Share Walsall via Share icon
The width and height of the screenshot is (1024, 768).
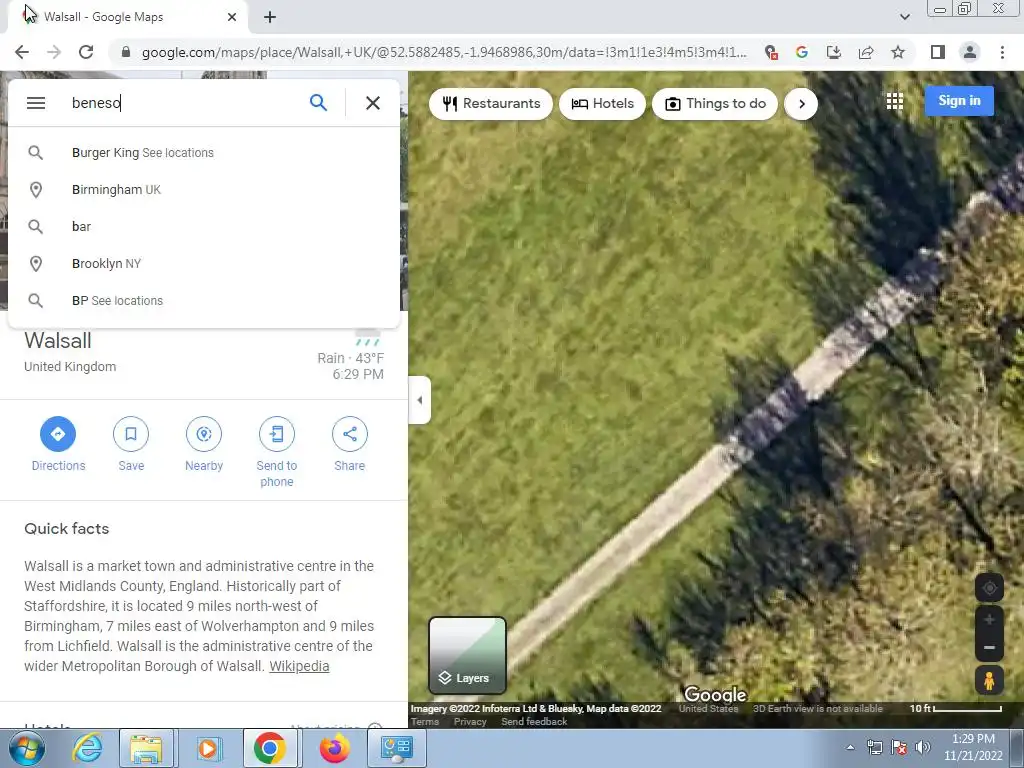point(349,434)
